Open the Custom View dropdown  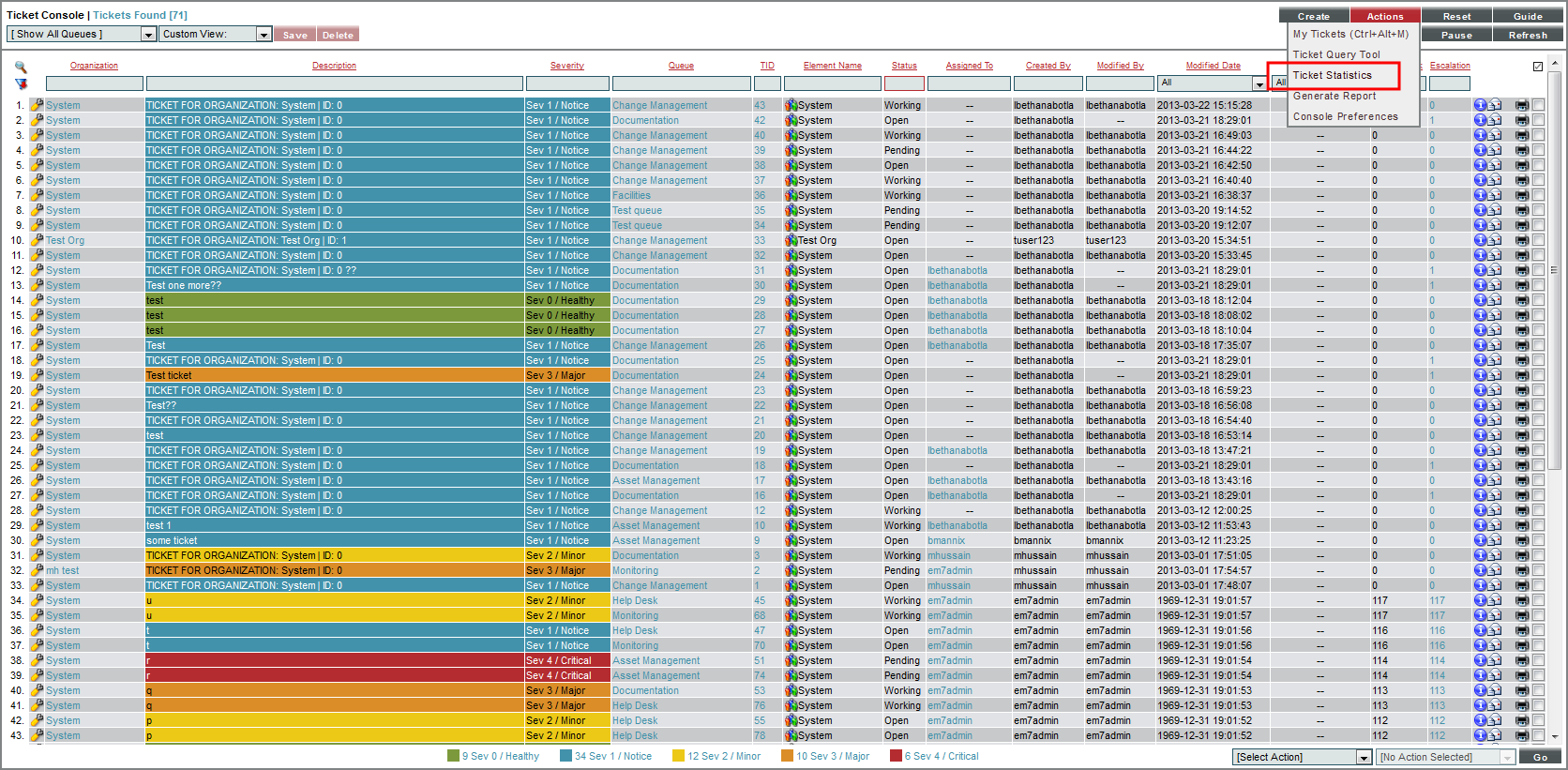pos(264,35)
